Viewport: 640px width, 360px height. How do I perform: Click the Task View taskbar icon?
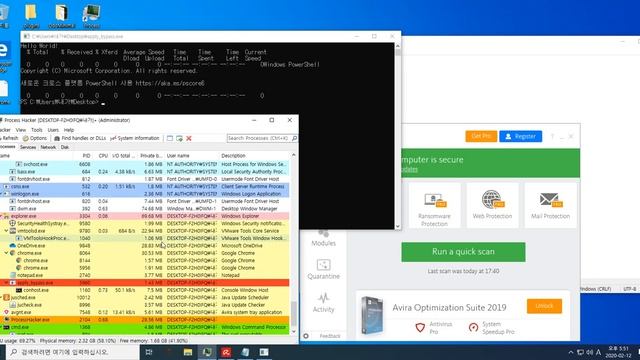tap(149, 352)
